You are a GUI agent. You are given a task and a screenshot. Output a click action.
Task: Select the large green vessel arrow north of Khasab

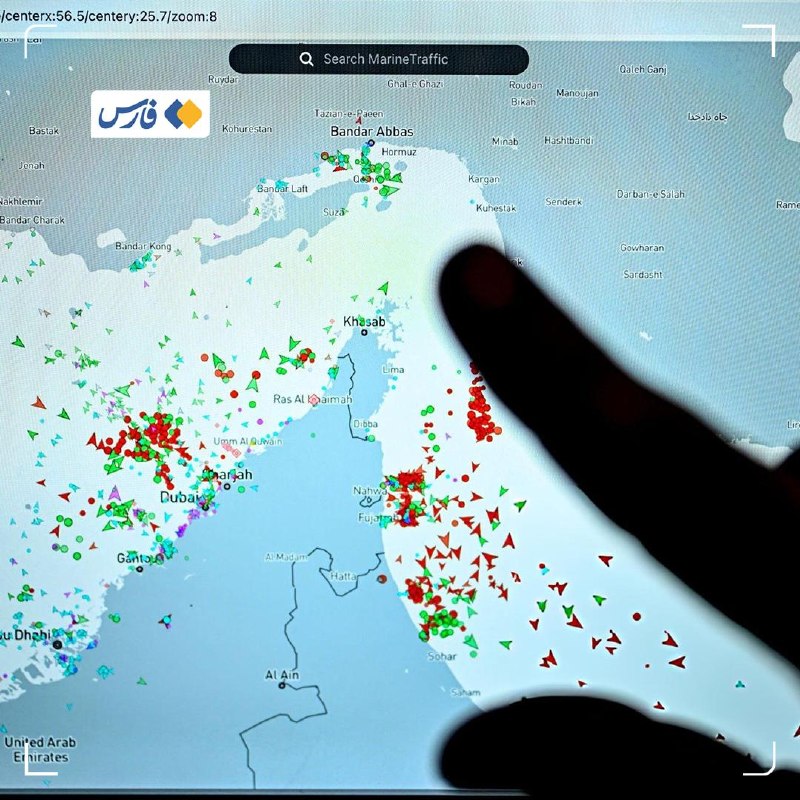point(384,288)
